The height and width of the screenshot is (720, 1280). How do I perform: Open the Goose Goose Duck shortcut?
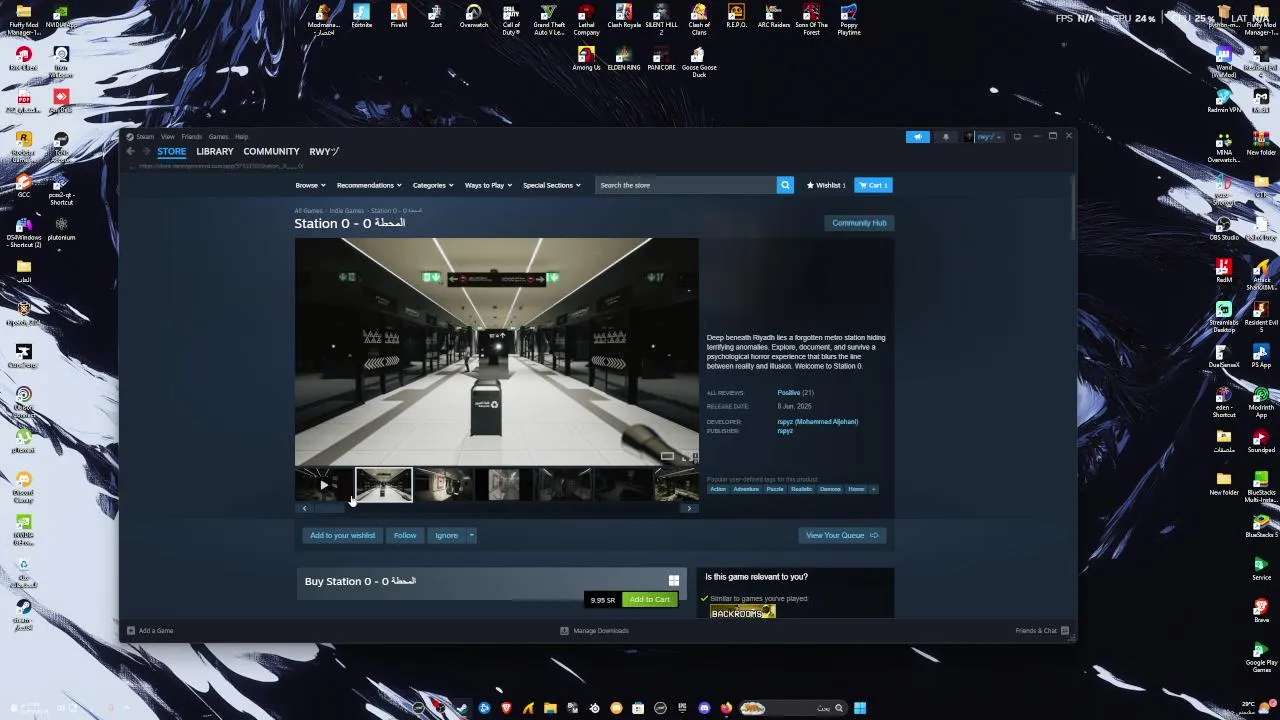click(x=699, y=62)
